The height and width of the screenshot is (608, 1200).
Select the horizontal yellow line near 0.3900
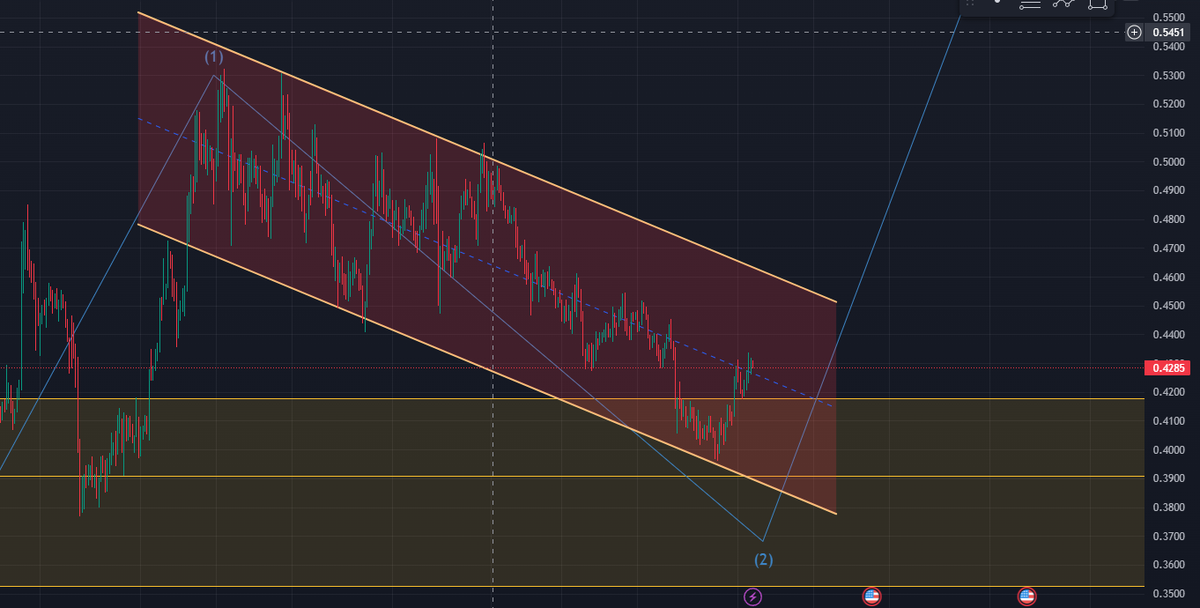(300, 476)
